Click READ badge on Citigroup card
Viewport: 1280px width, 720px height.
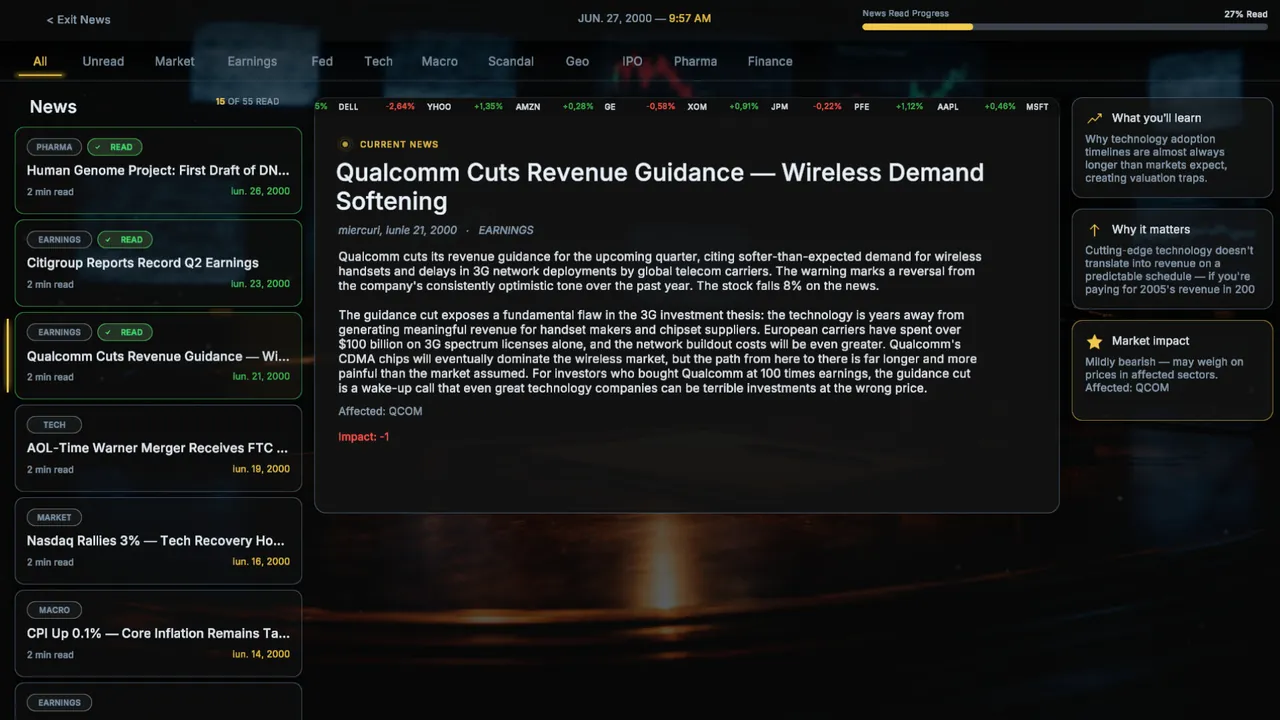[x=125, y=240]
